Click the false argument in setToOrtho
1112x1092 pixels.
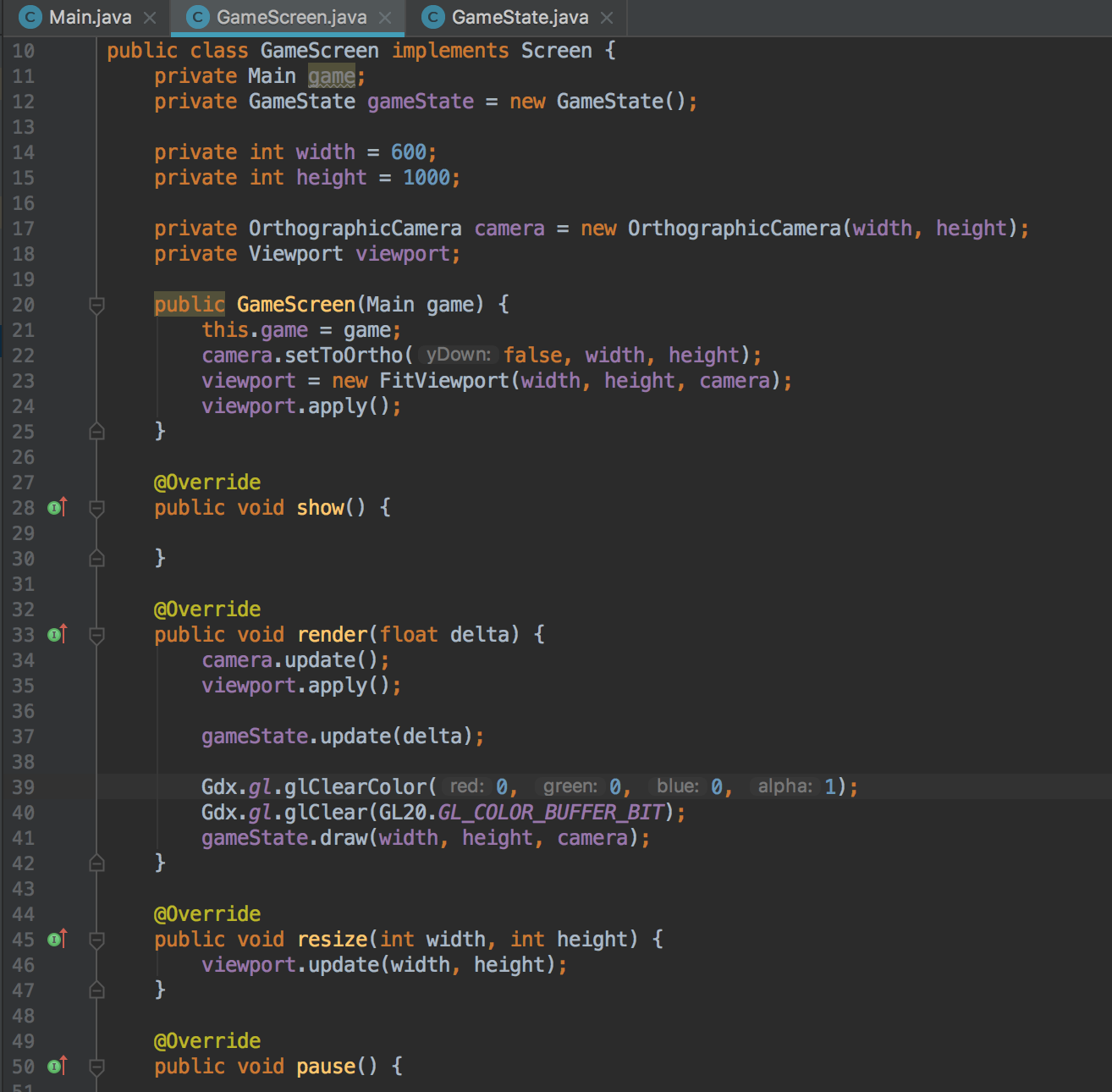pos(532,356)
